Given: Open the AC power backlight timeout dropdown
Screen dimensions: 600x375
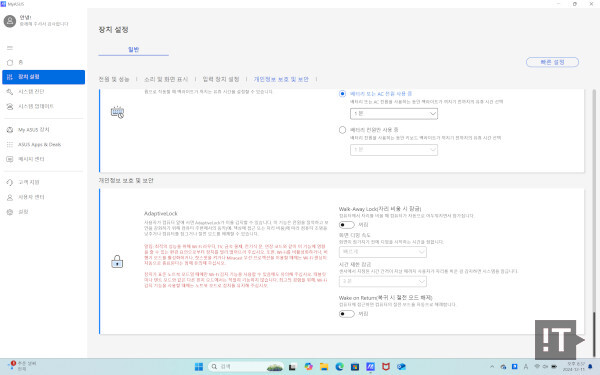Looking at the screenshot, I should pyautogui.click(x=394, y=114).
